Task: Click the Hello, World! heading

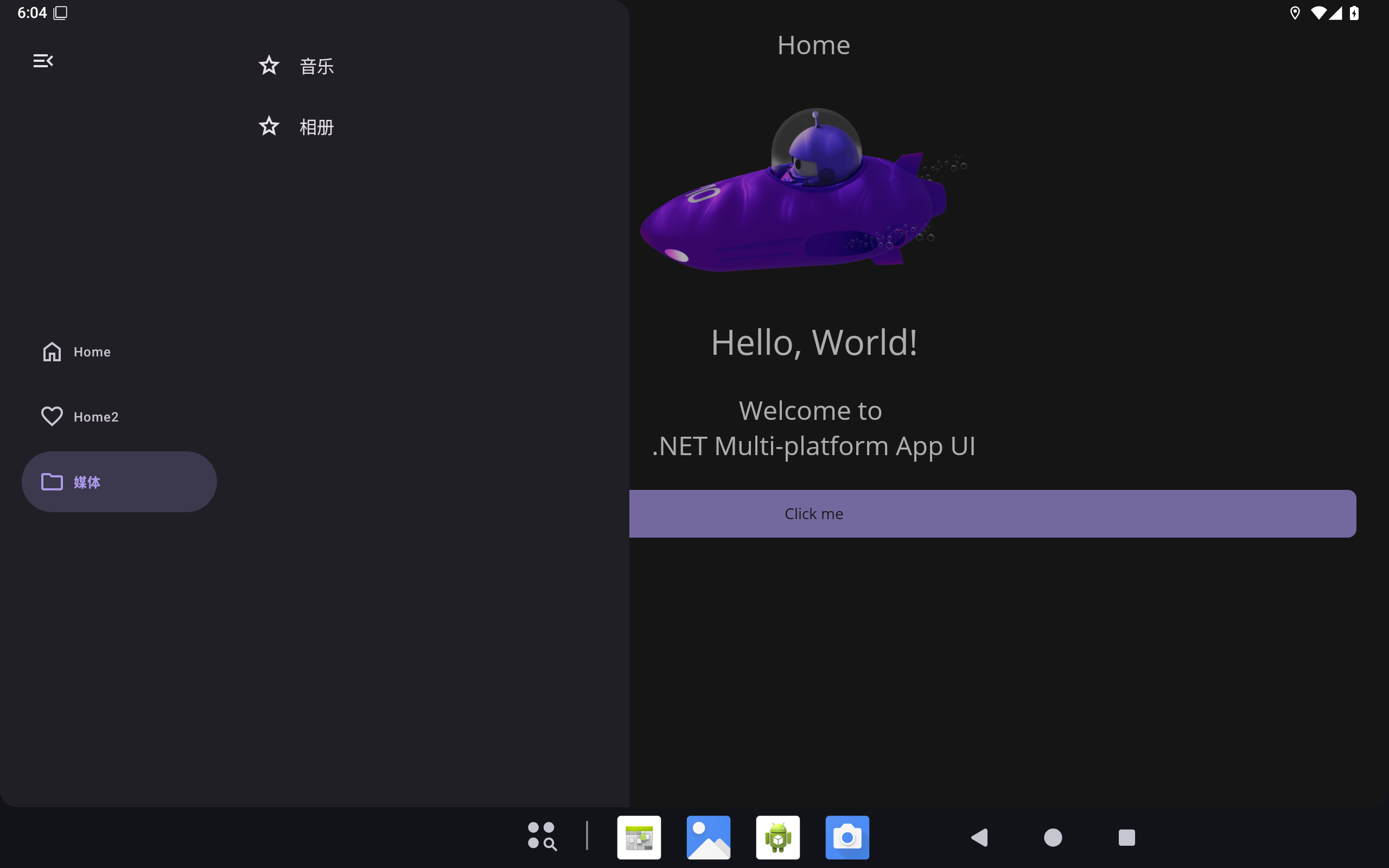Action: (x=814, y=342)
